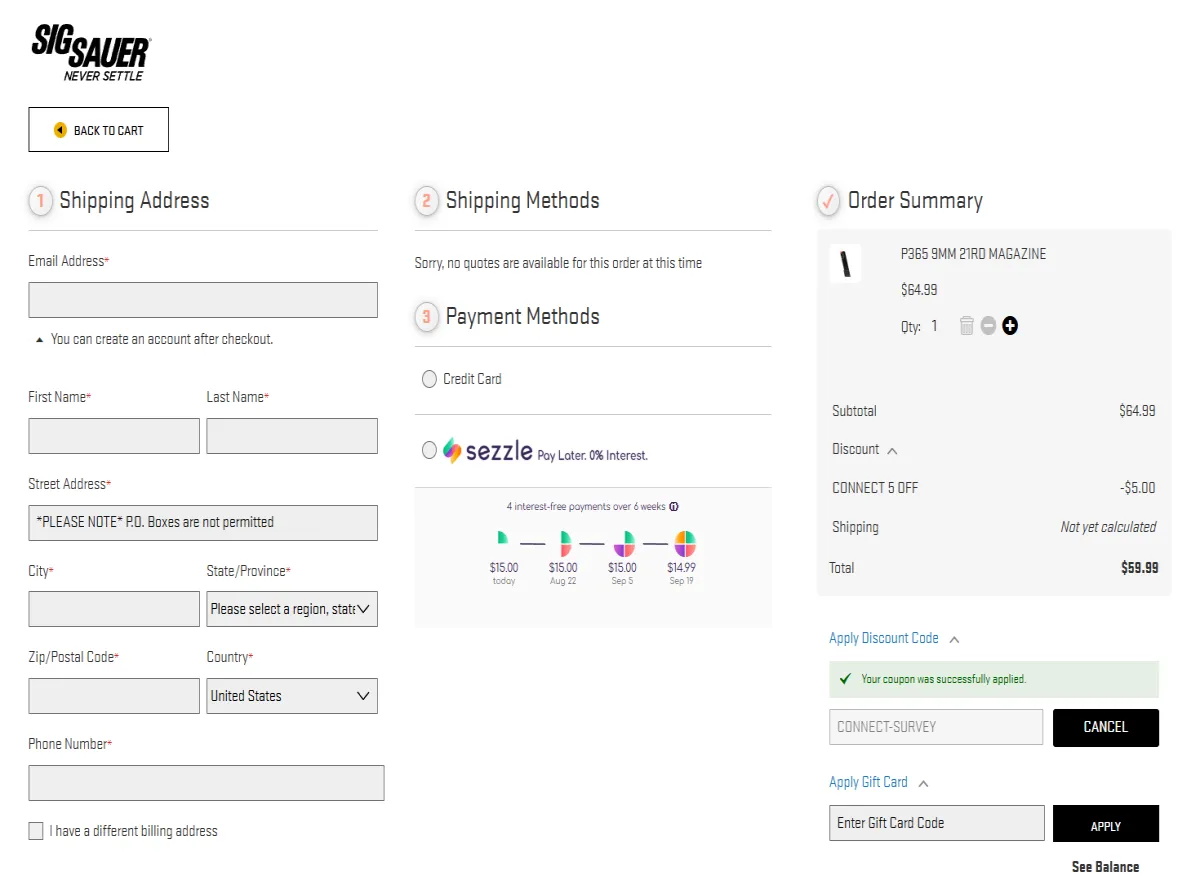1200x887 pixels.
Task: Cancel the applied coupon code
Action: [x=1106, y=727]
